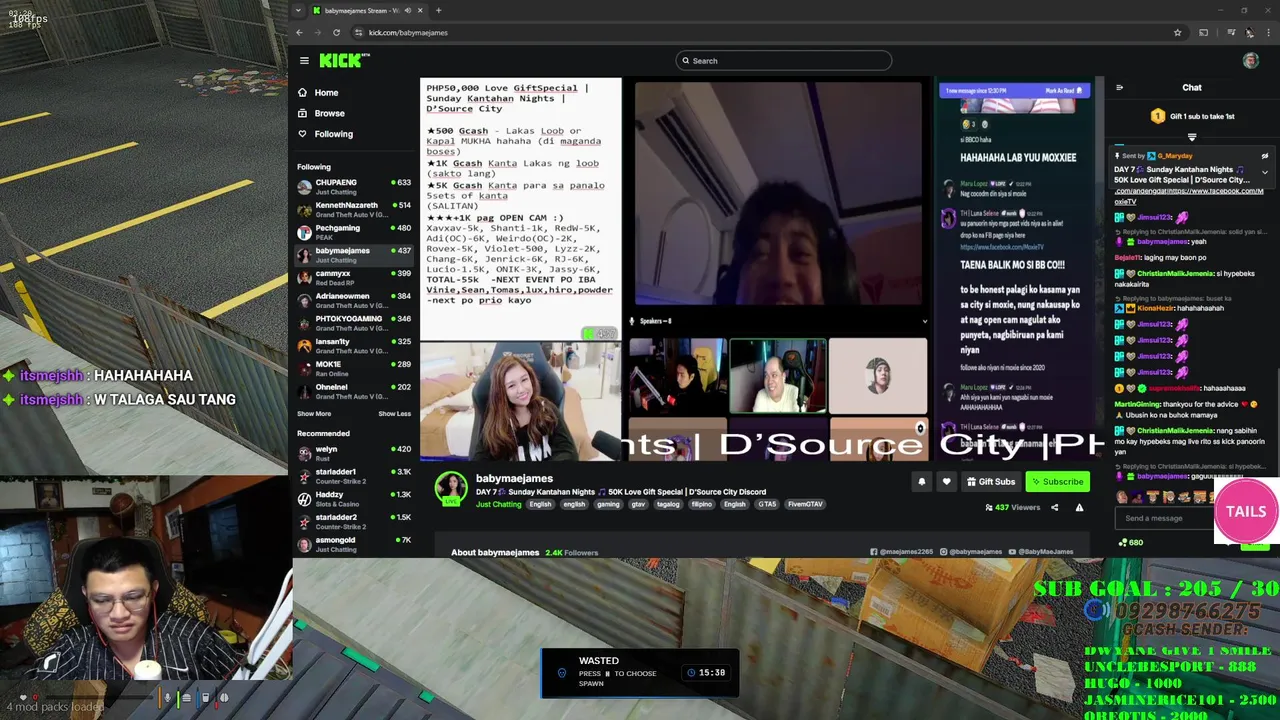Open CHUPAENG channel in Following list
1280x720 pixels.
pyautogui.click(x=354, y=187)
